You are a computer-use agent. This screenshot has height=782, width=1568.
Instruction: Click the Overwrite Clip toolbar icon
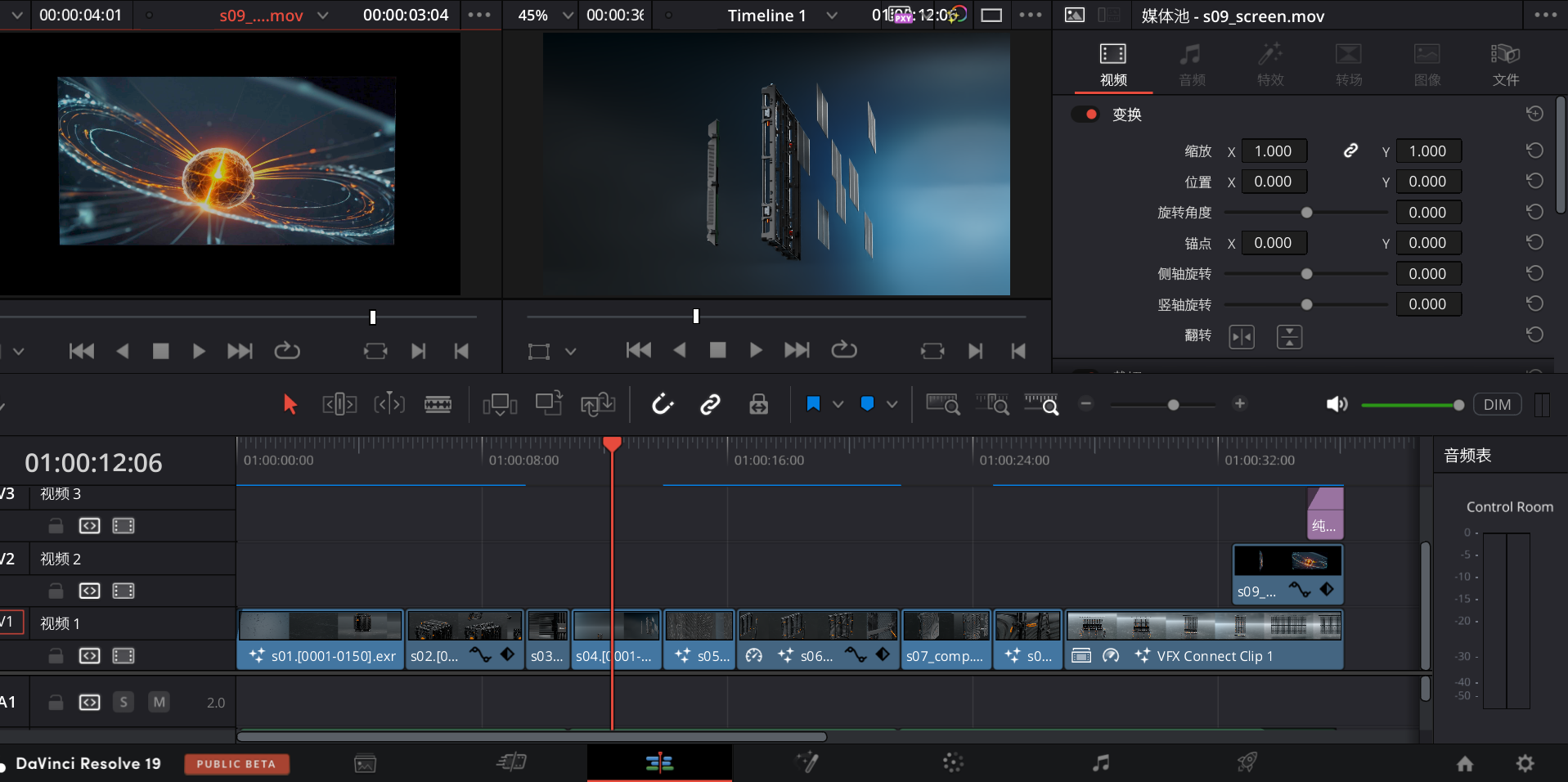[x=549, y=402]
